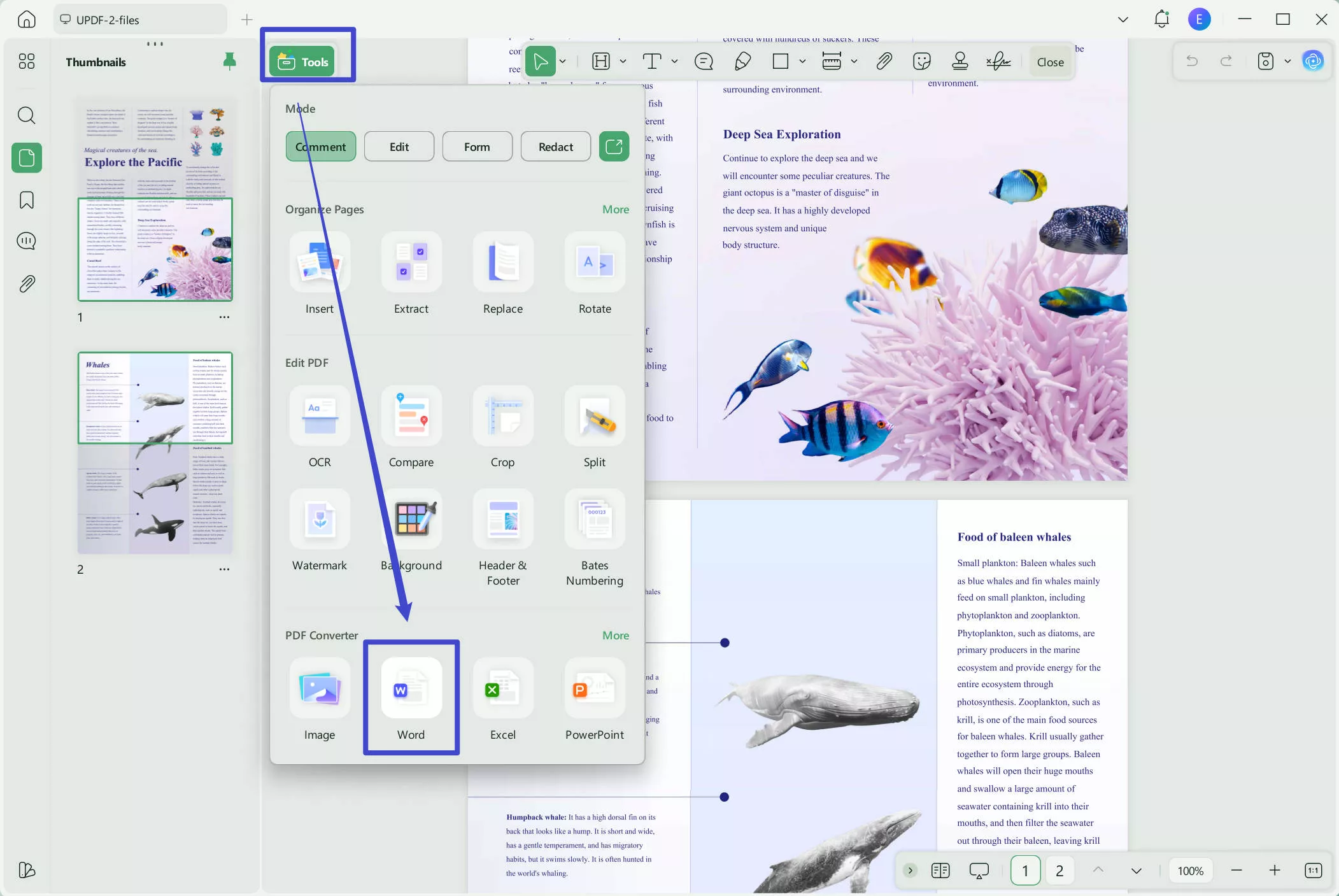Image resolution: width=1339 pixels, height=896 pixels.
Task: Select the page 2 thumbnail
Action: click(156, 453)
